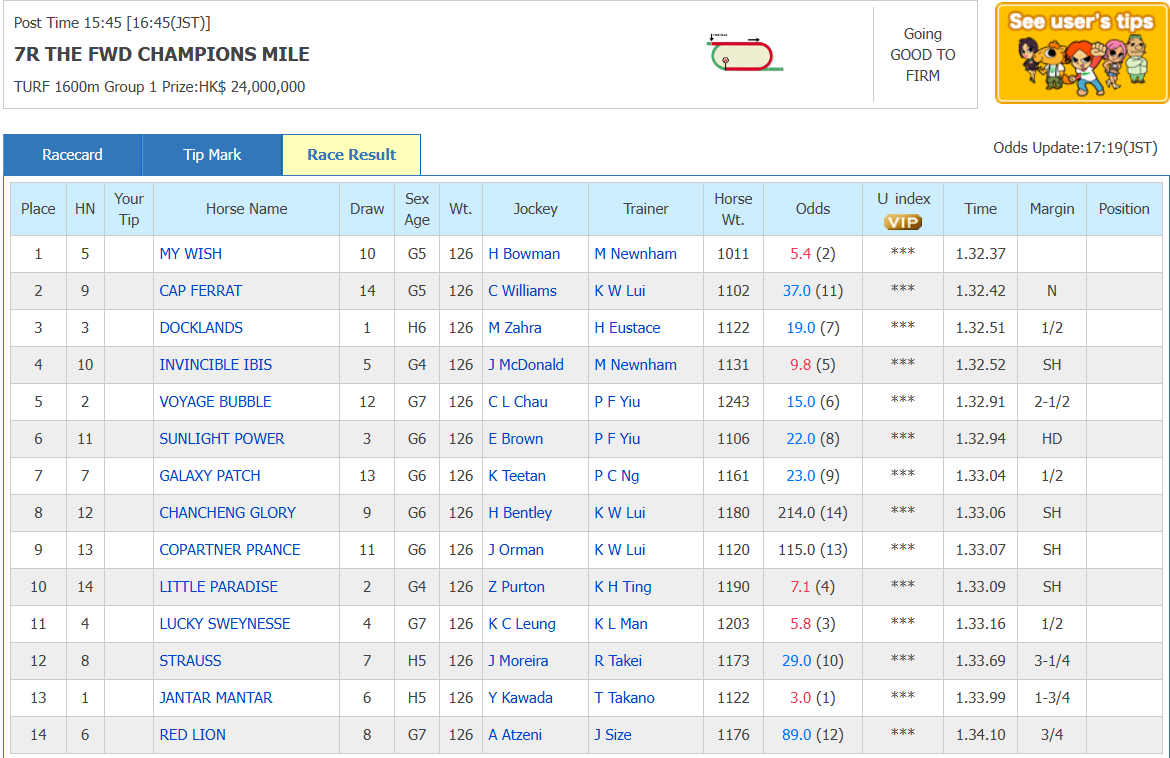View jockey A Atzeni profile
The height and width of the screenshot is (758, 1170).
[x=515, y=735]
